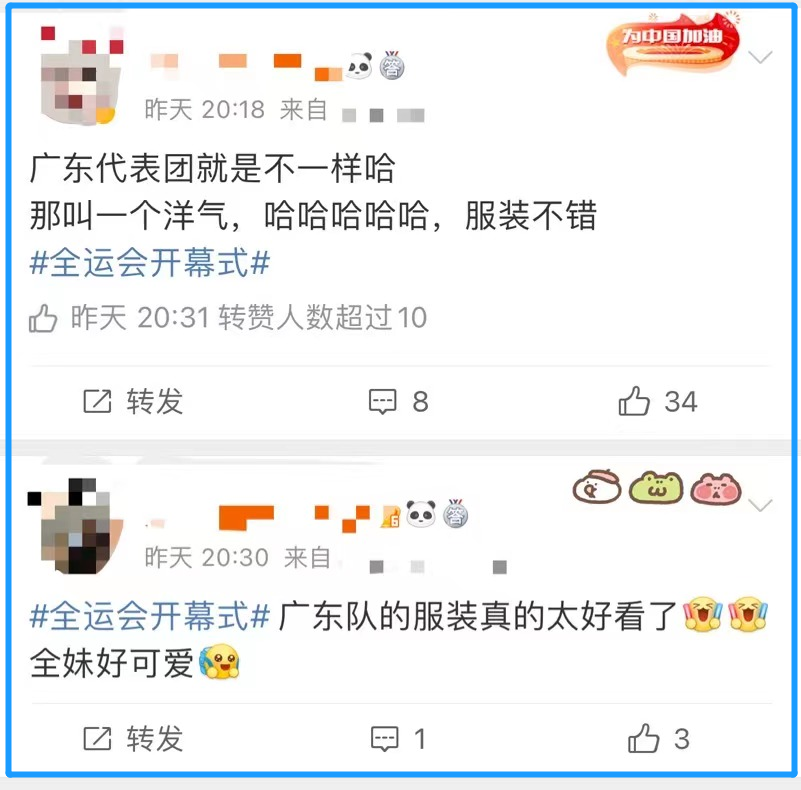
Task: Tap the green frog sticker decoration
Action: pyautogui.click(x=656, y=487)
